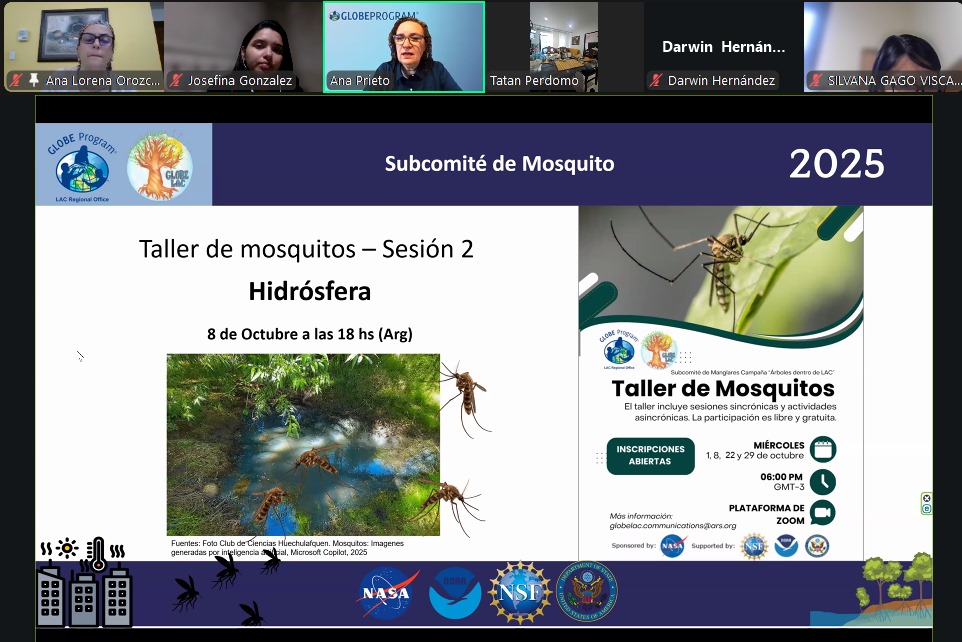Click the NOAA logo in the bottom banner
Image resolution: width=962 pixels, height=642 pixels.
point(455,592)
